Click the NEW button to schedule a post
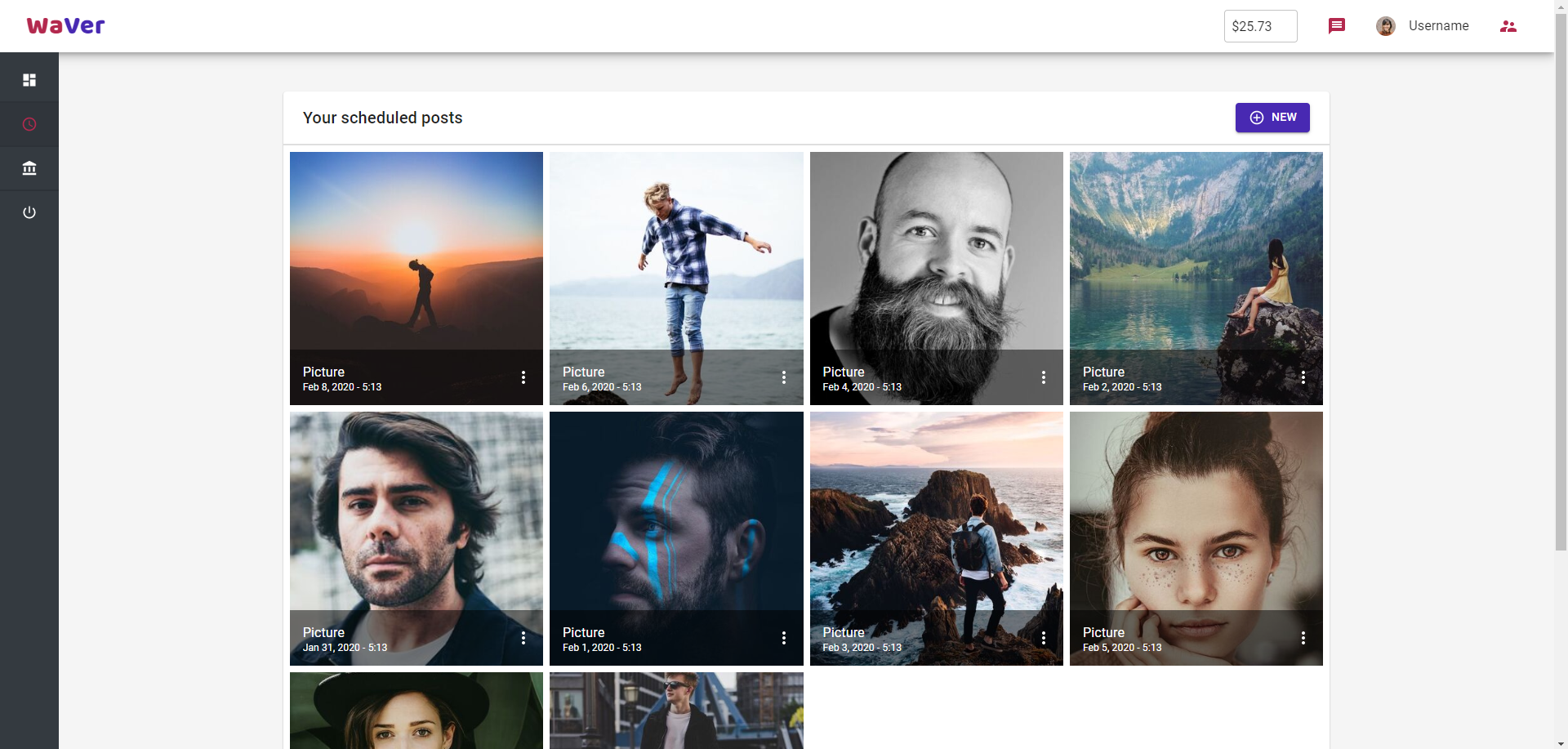This screenshot has height=749, width=1568. [x=1272, y=118]
